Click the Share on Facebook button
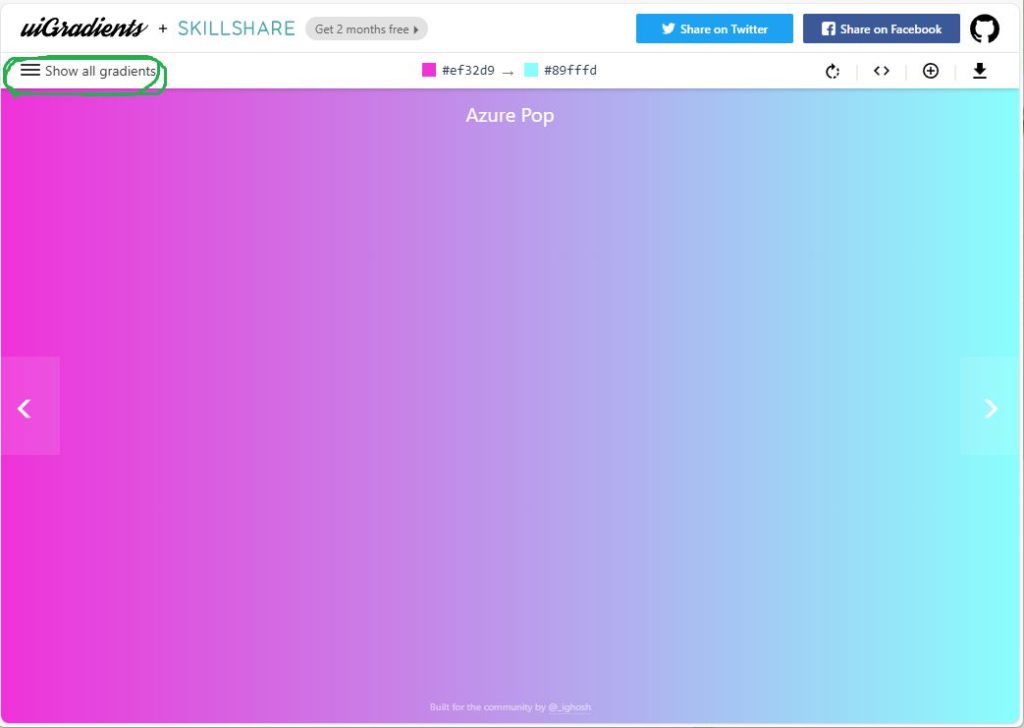The height and width of the screenshot is (728, 1024). coord(881,29)
